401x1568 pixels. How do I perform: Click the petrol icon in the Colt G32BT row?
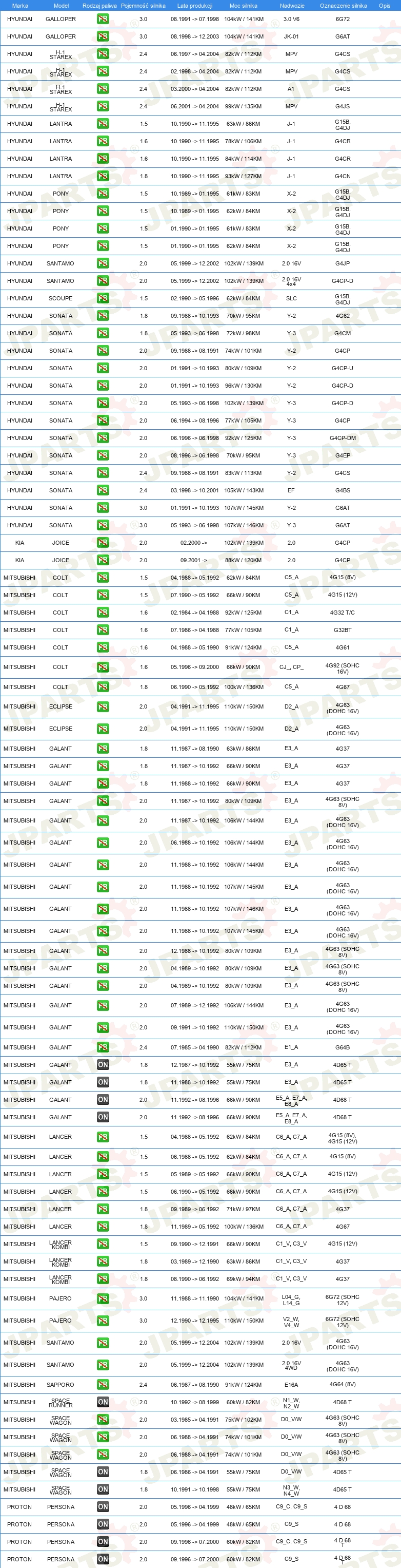103,630
